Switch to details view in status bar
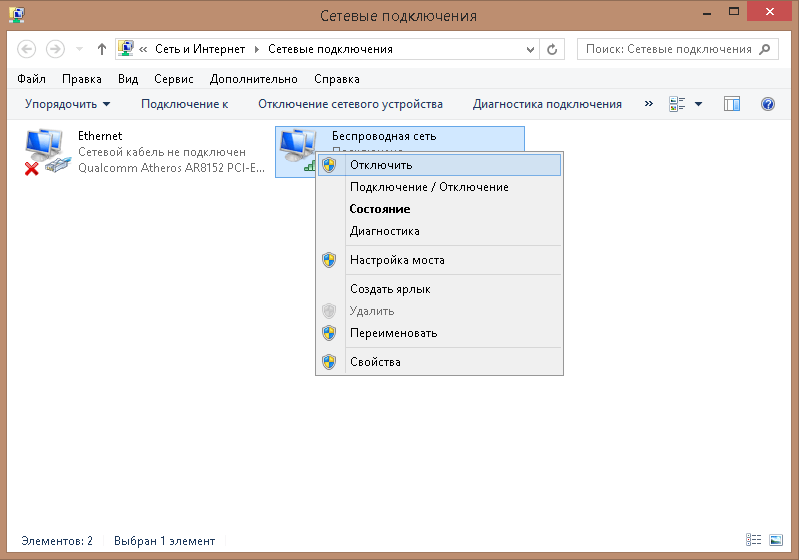 click(753, 540)
